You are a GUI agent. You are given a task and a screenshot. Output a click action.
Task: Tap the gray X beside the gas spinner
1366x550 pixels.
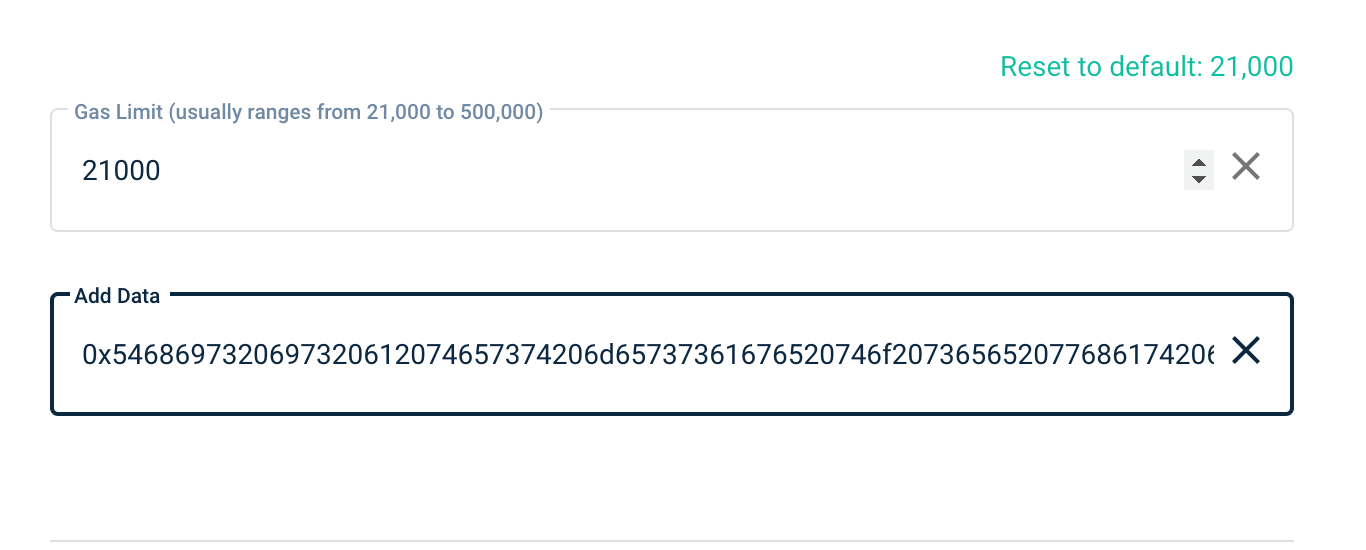pyautogui.click(x=1245, y=166)
